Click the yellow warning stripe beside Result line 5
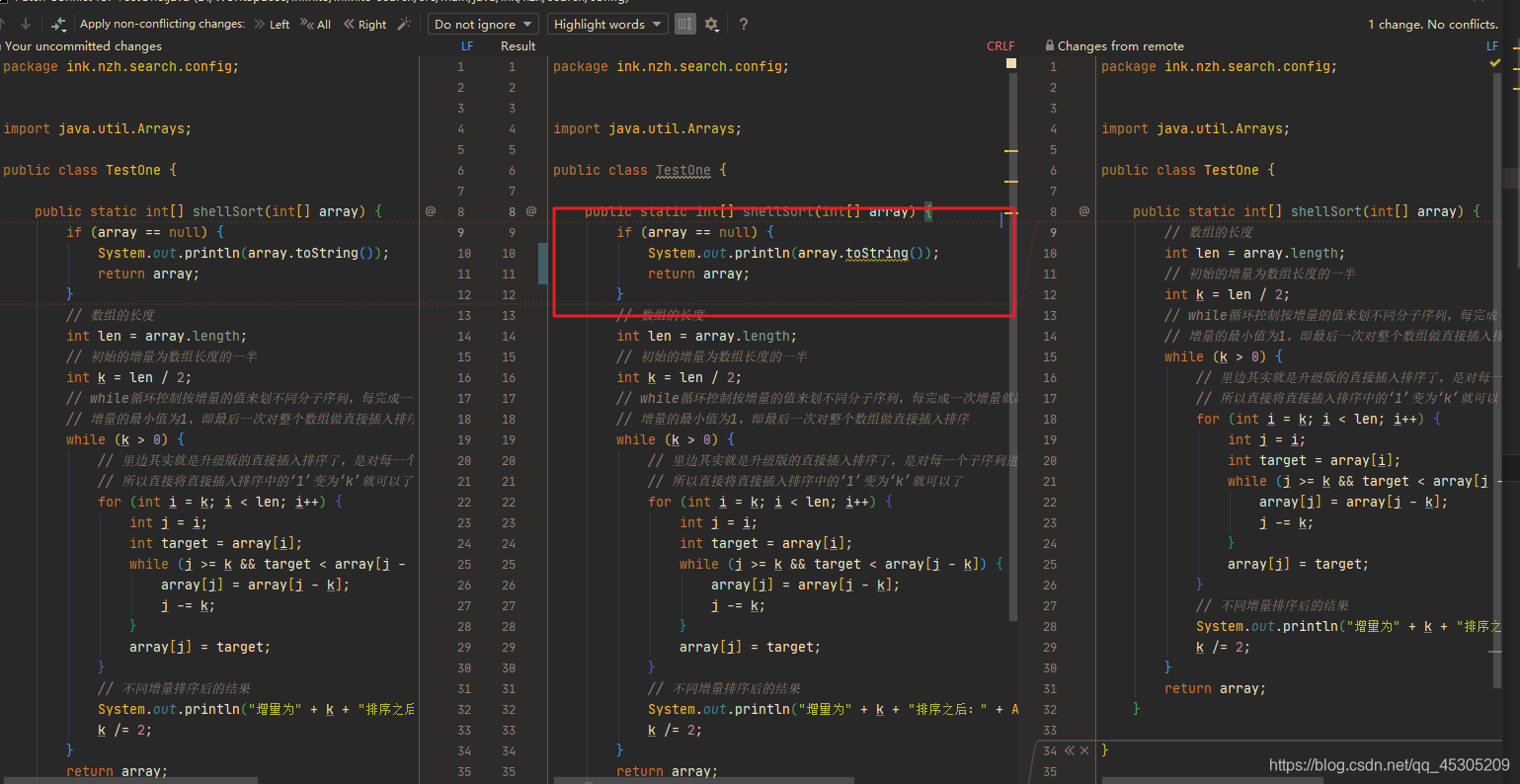This screenshot has height=784, width=1520. point(1010,151)
